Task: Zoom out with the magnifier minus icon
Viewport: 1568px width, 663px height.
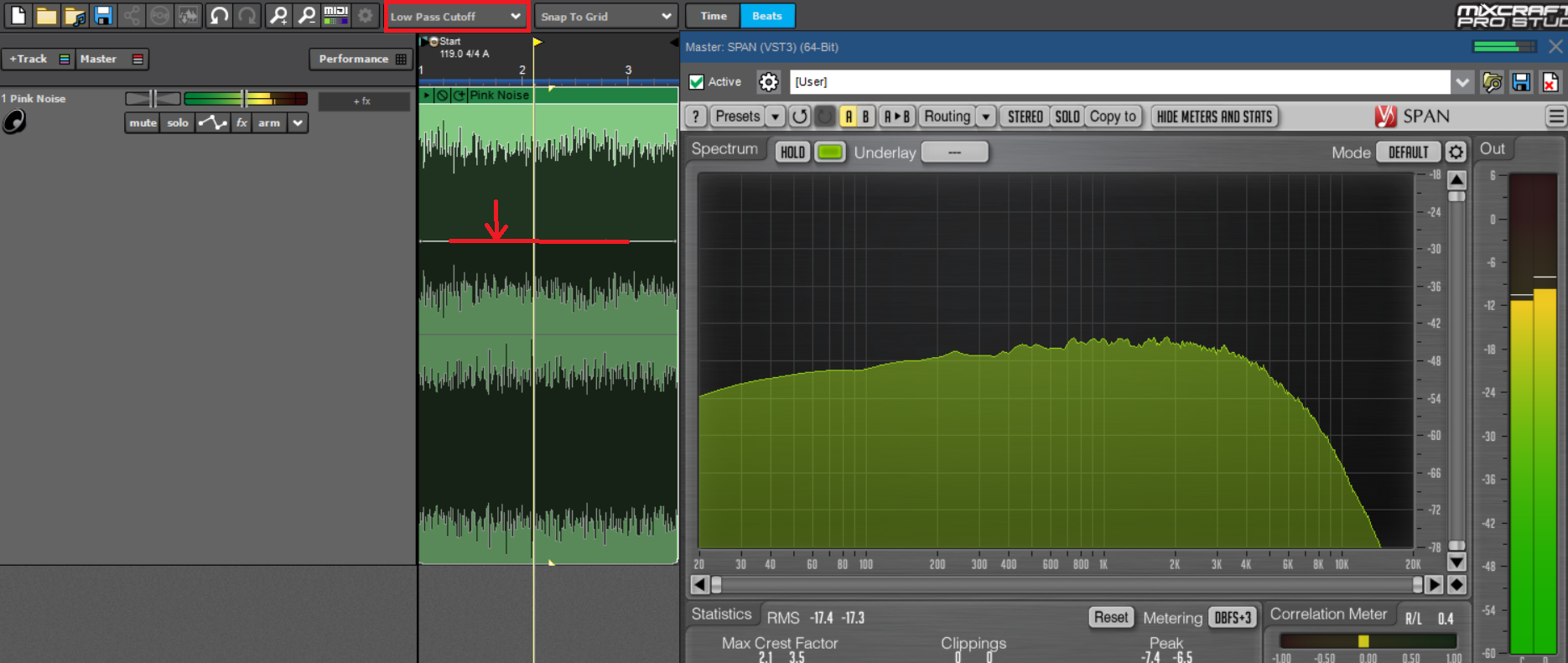Action: point(307,15)
